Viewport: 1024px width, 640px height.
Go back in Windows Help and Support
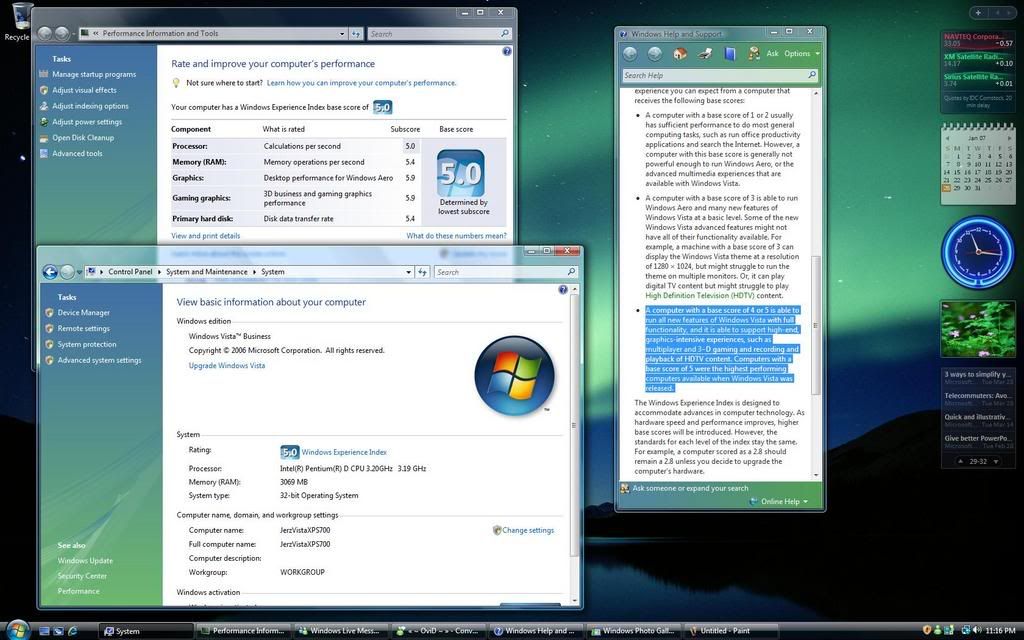tap(630, 54)
